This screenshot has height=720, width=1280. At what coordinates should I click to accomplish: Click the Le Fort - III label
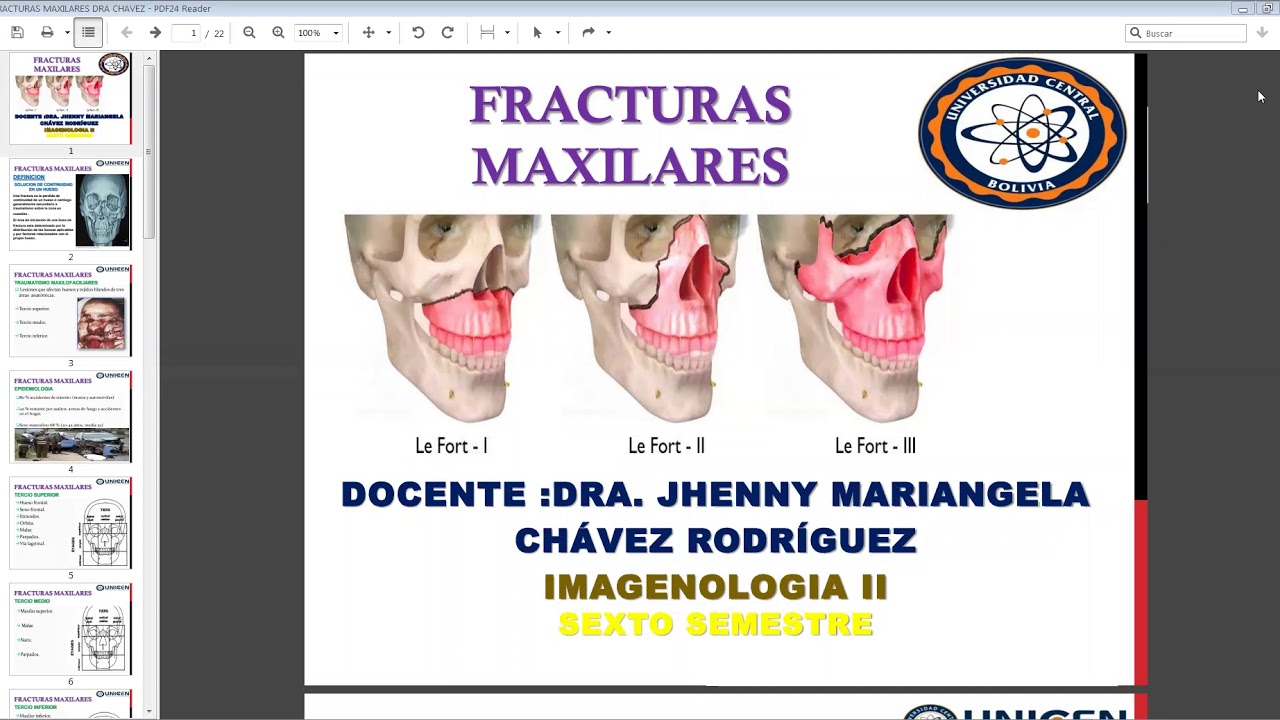pos(875,446)
